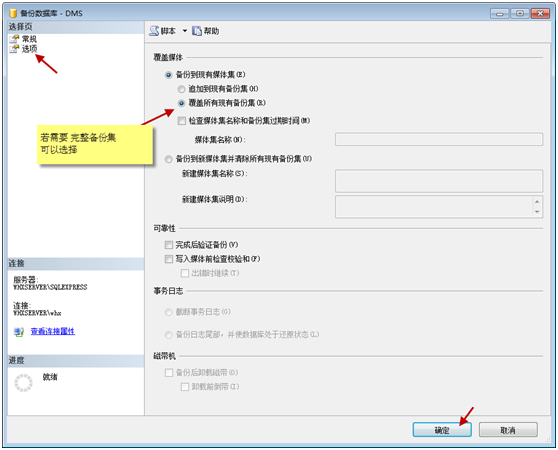This screenshot has width=558, height=450.
Task: Select 覆盖所有现有备份集 radio button
Action: click(x=181, y=103)
